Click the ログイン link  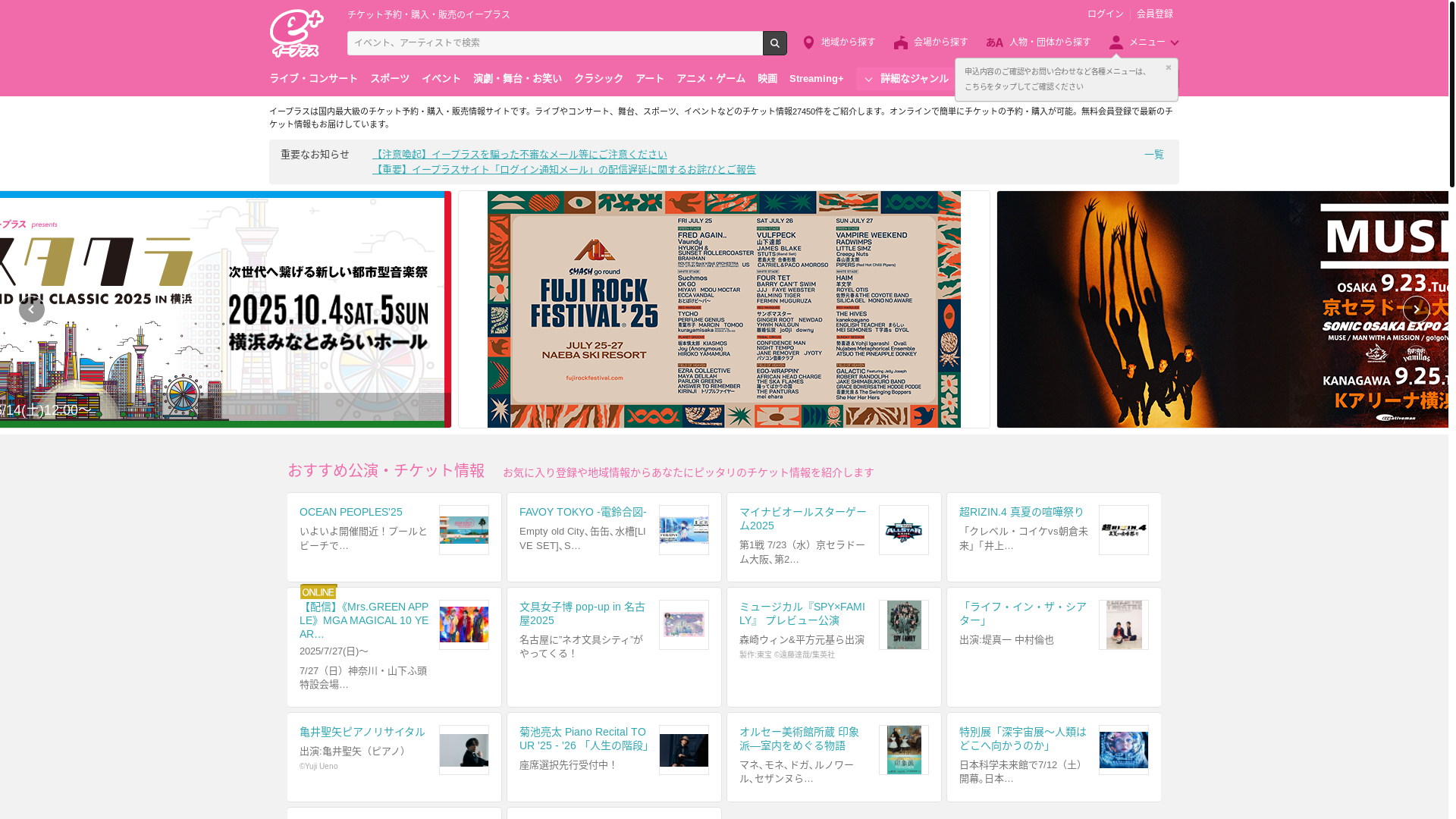1105,14
